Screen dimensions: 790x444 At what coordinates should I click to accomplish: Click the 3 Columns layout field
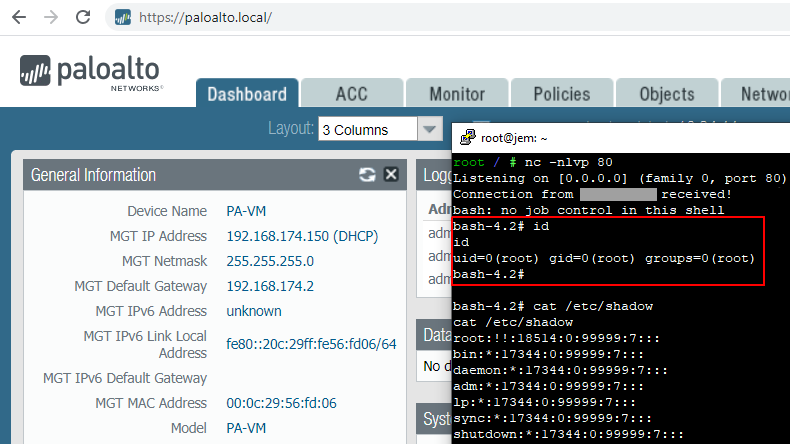[368, 130]
